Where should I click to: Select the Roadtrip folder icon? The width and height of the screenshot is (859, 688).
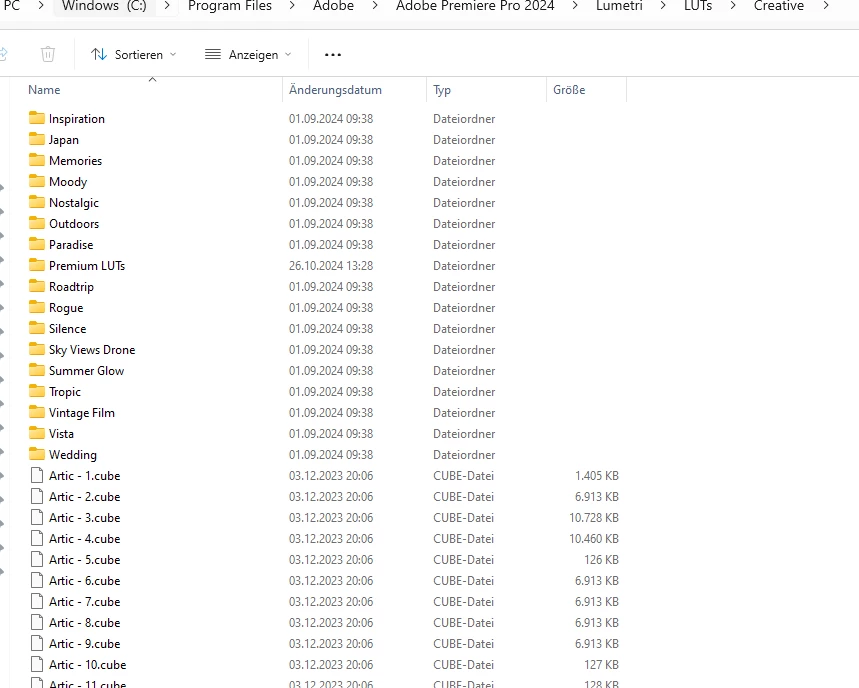click(x=37, y=286)
